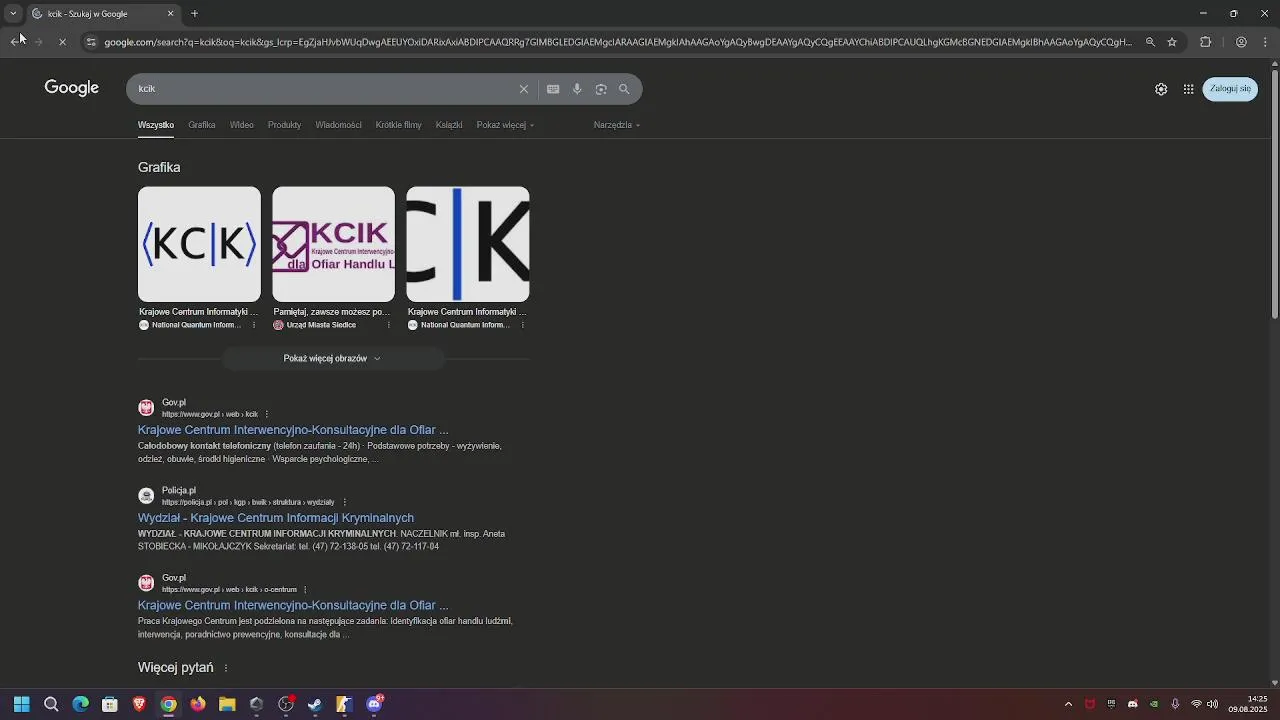Image resolution: width=1280 pixels, height=720 pixels.
Task: Open Wydział - Krajowe Centrum Informacji Kryminalnych link
Action: (x=276, y=518)
